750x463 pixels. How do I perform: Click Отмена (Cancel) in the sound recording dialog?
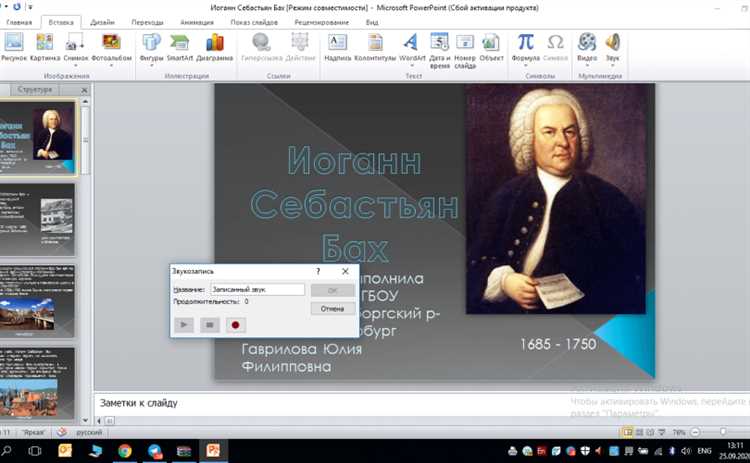coord(331,309)
